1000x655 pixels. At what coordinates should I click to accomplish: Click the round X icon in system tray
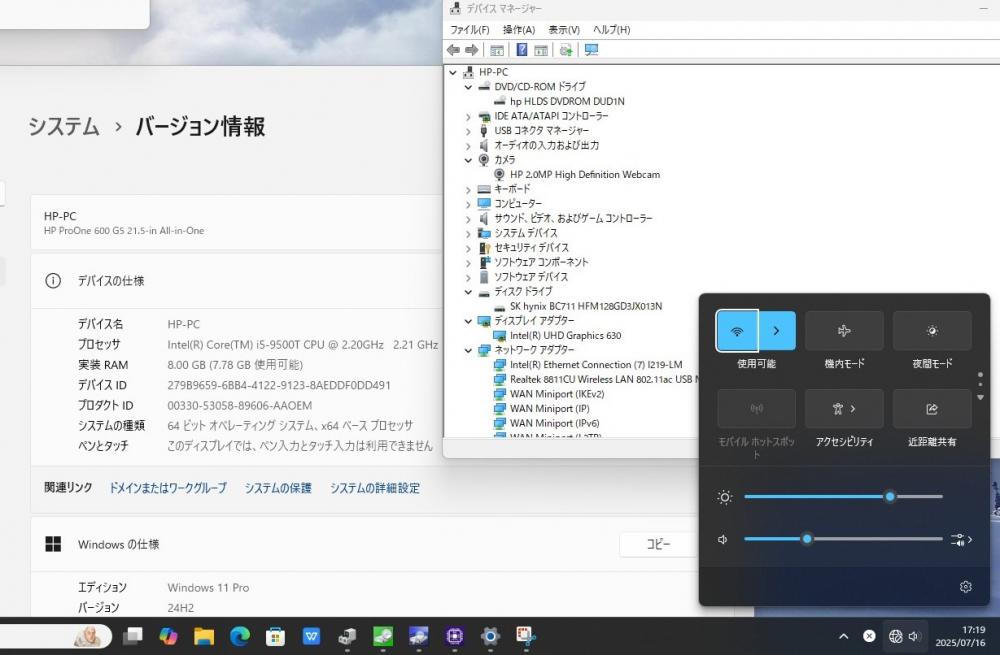pos(869,636)
